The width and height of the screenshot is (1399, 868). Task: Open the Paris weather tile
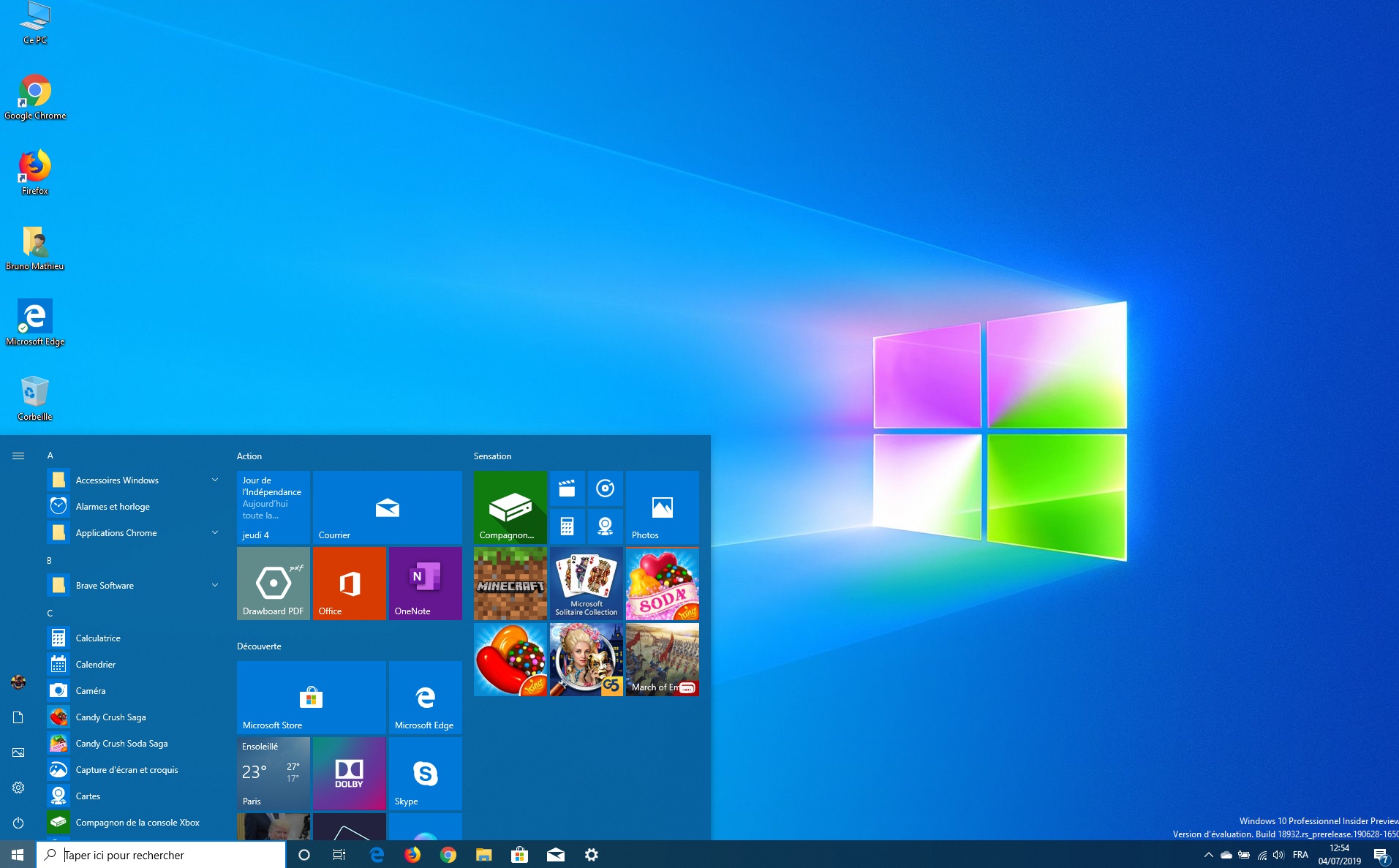click(x=274, y=774)
